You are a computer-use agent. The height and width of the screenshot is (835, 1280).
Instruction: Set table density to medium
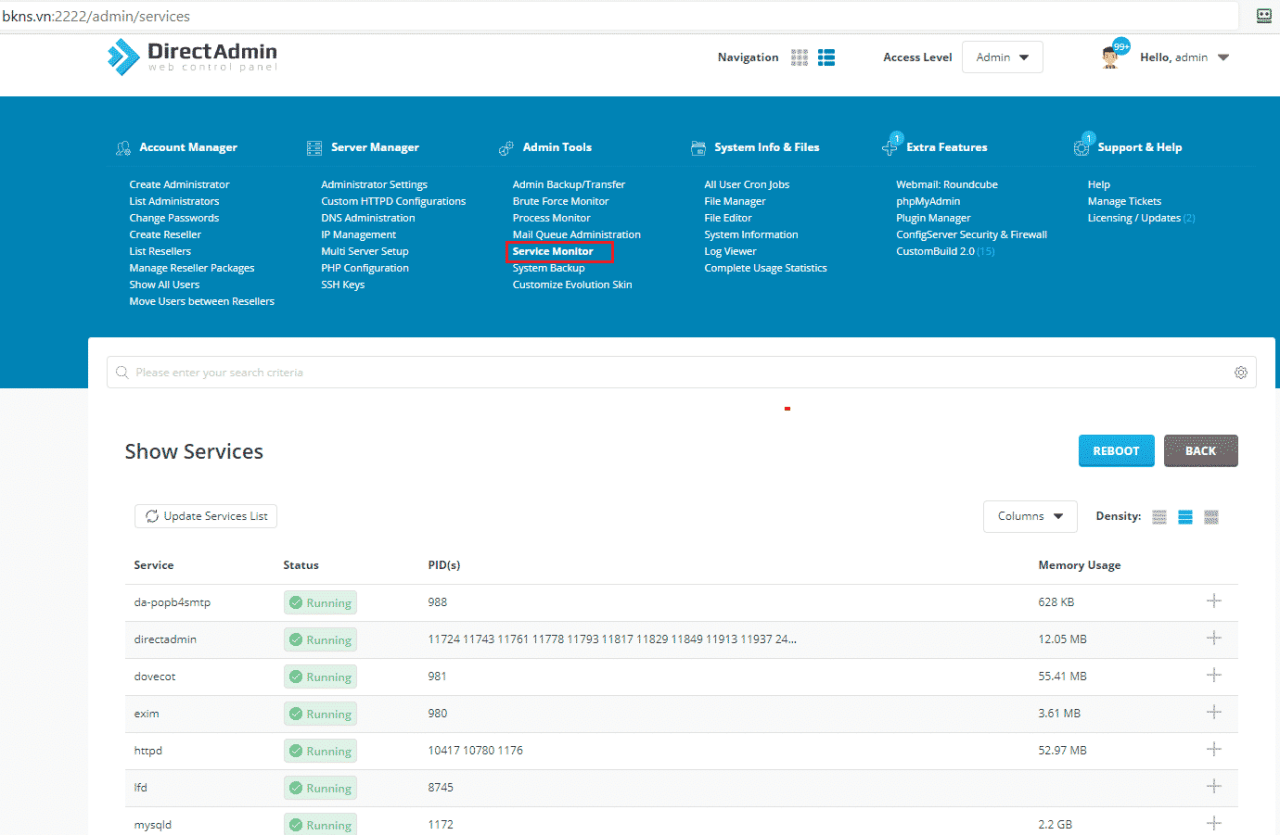(1185, 517)
